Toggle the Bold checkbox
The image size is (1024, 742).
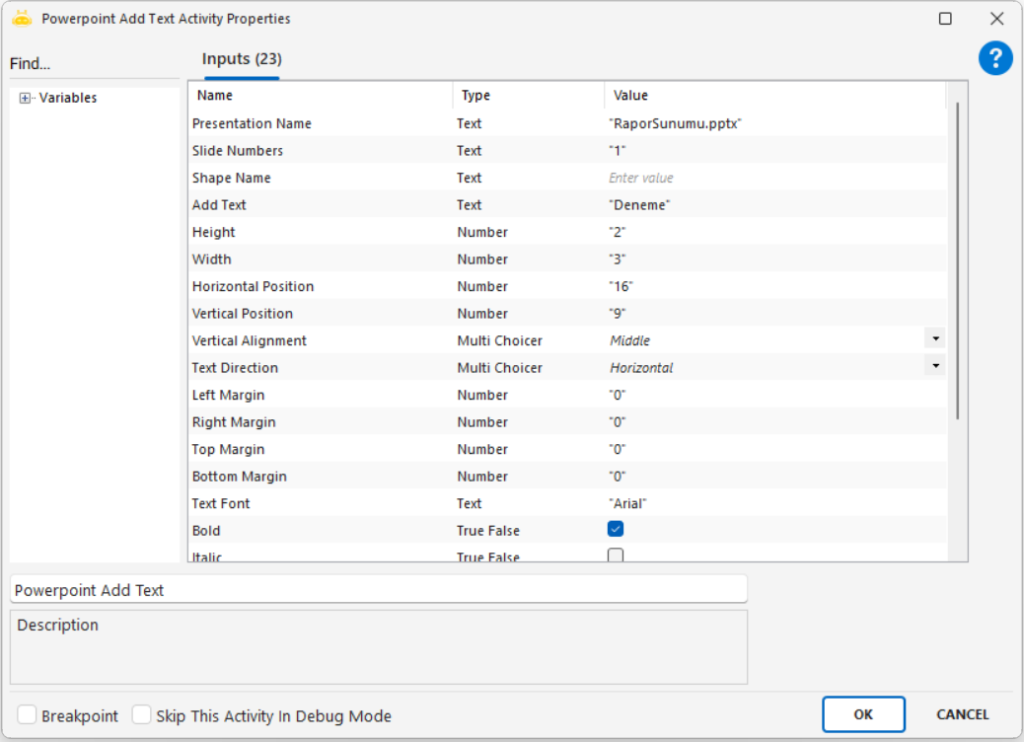click(616, 529)
